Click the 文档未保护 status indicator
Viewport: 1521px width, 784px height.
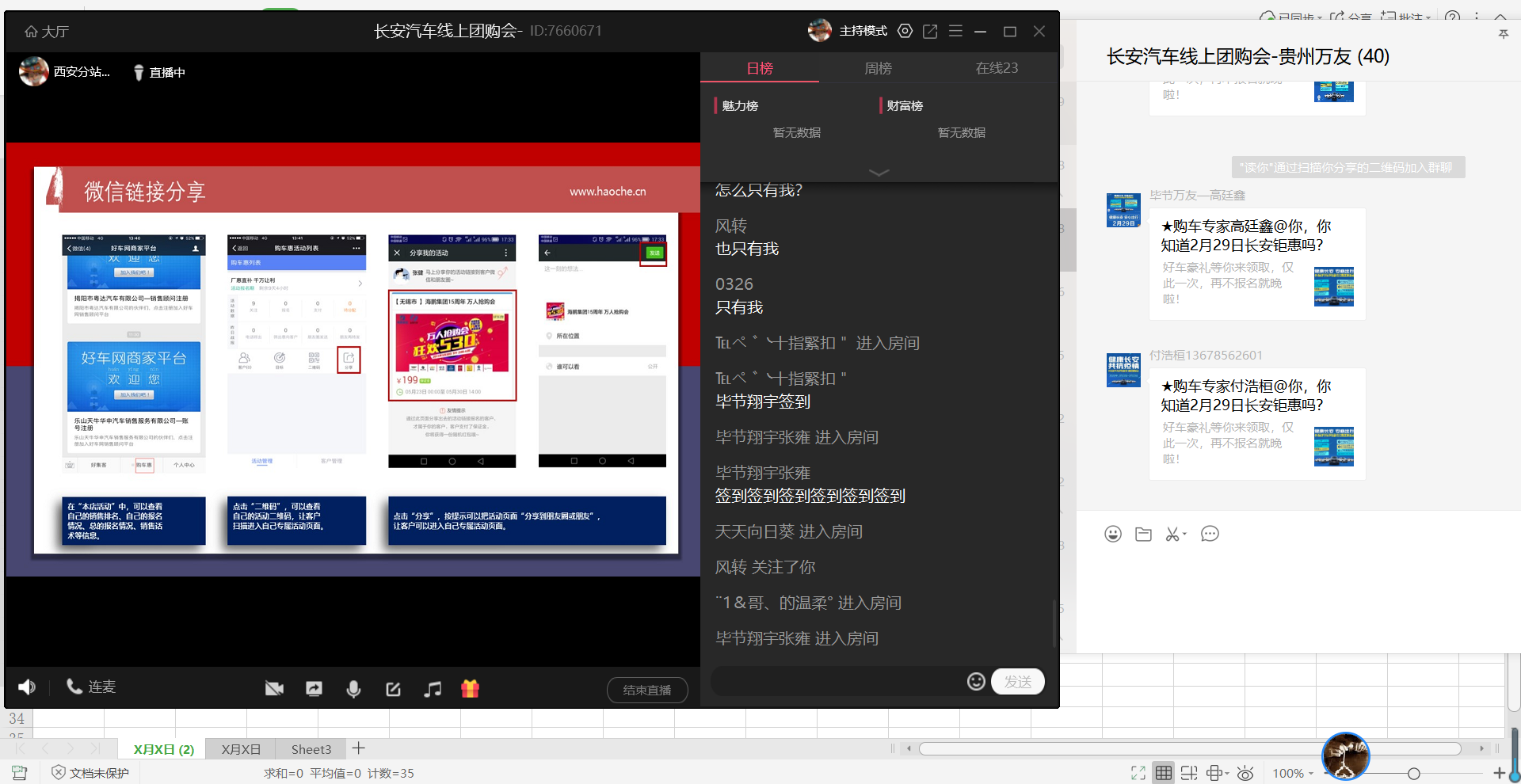[x=90, y=773]
